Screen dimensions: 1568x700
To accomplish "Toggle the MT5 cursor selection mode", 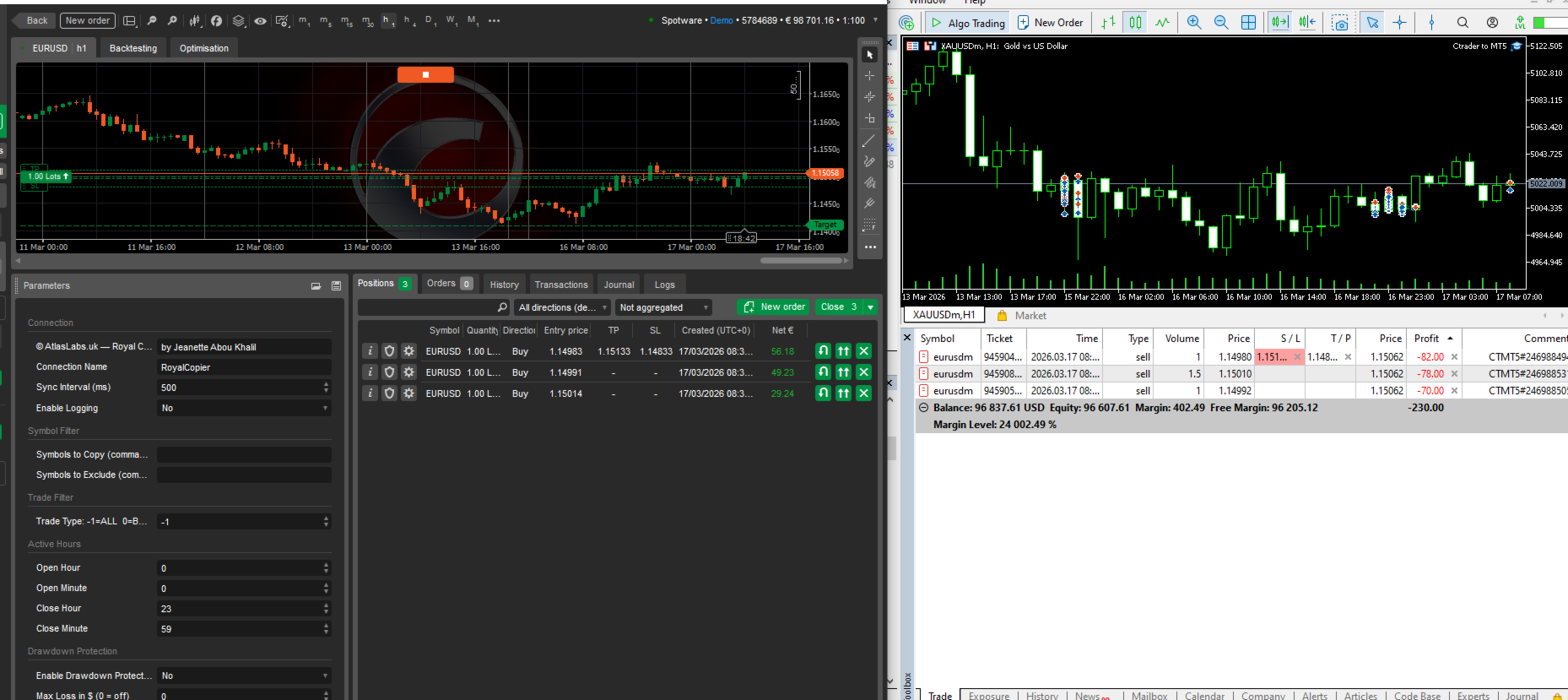I will coord(1373,23).
